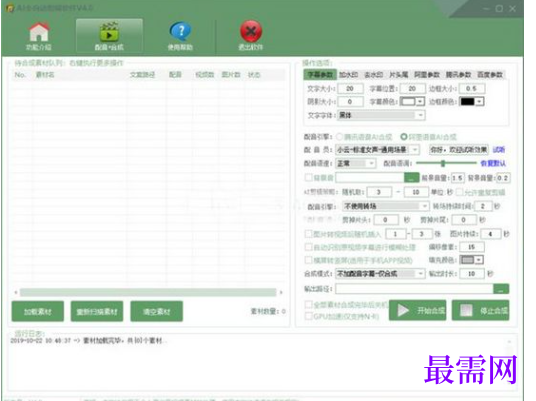Click the 阴影大小 input field
The width and height of the screenshot is (536, 401).
(350, 102)
